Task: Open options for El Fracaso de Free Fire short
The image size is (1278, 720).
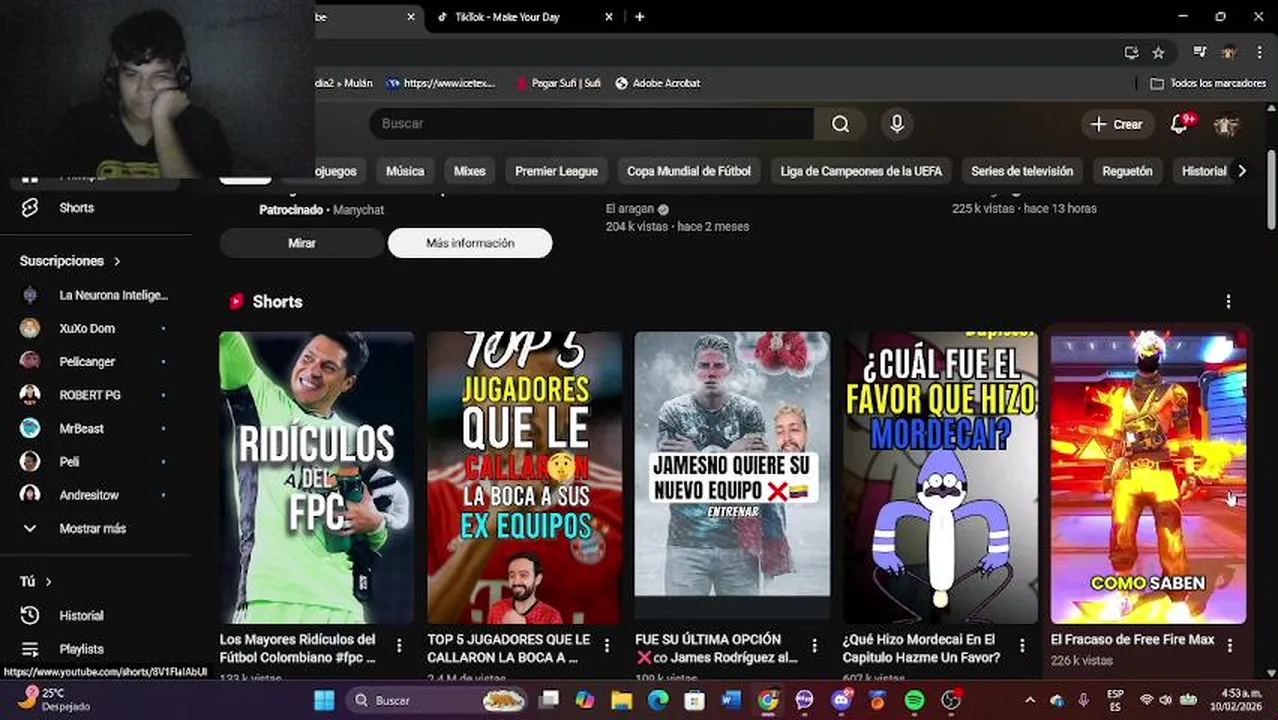Action: tap(1230, 646)
